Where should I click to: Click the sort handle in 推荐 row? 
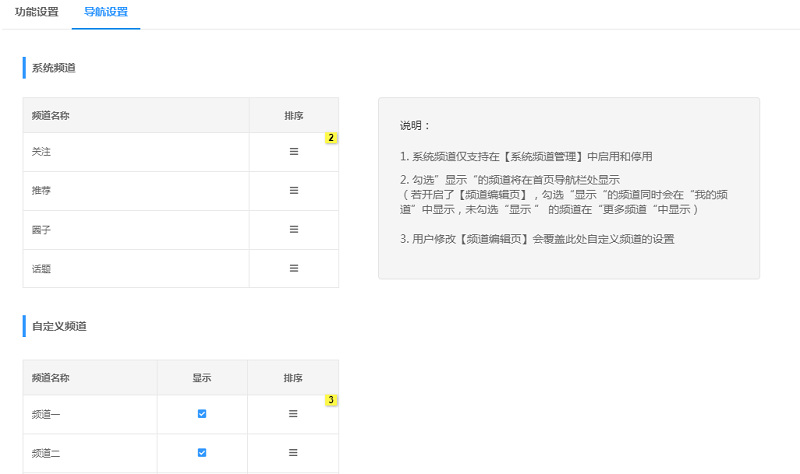pos(294,190)
